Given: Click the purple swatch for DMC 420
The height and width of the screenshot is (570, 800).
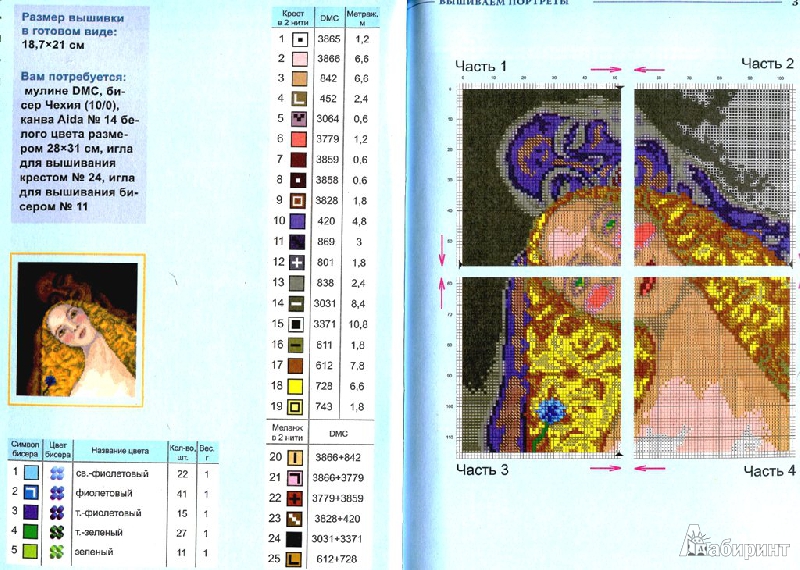Looking at the screenshot, I should pyautogui.click(x=297, y=221).
